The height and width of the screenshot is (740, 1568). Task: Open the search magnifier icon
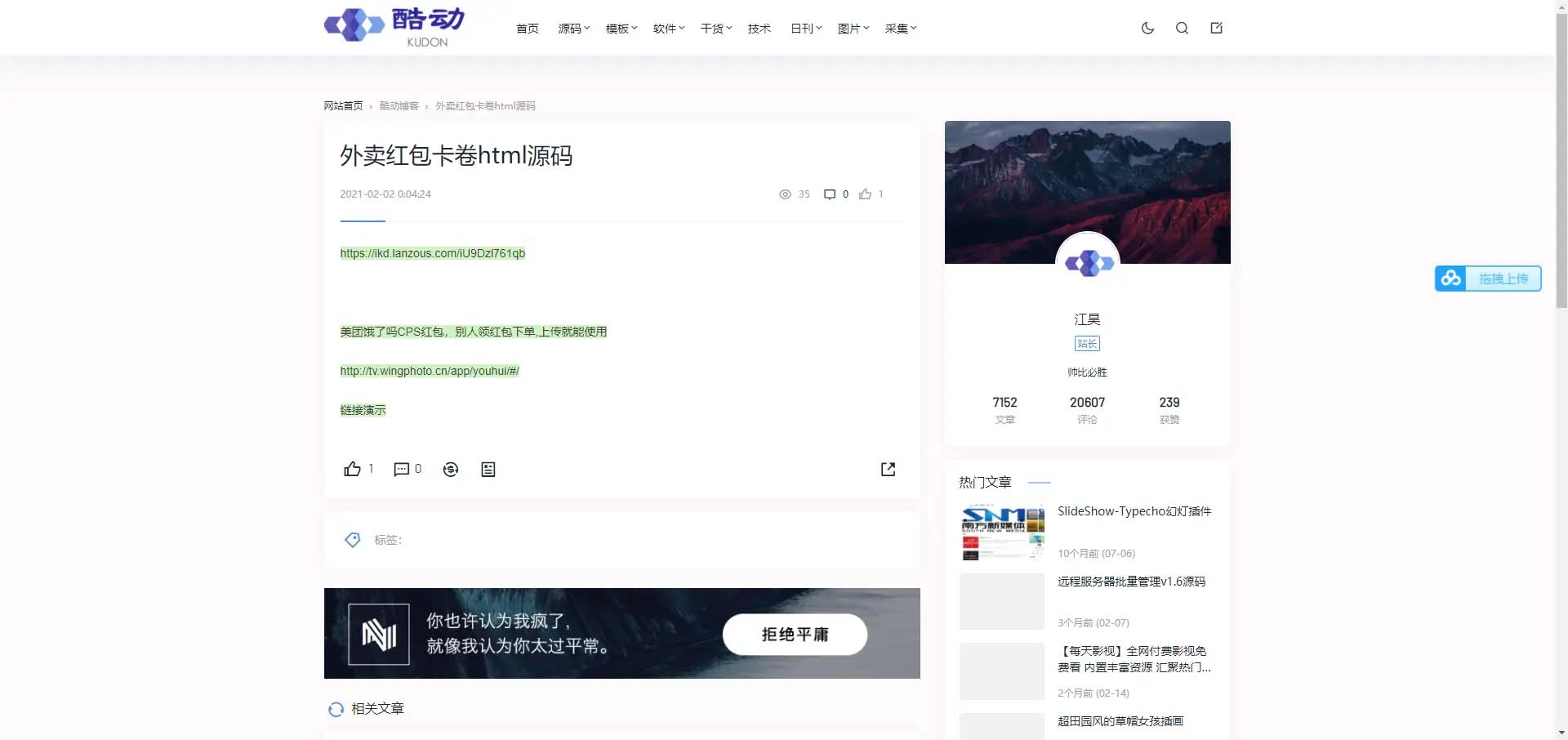pyautogui.click(x=1182, y=27)
